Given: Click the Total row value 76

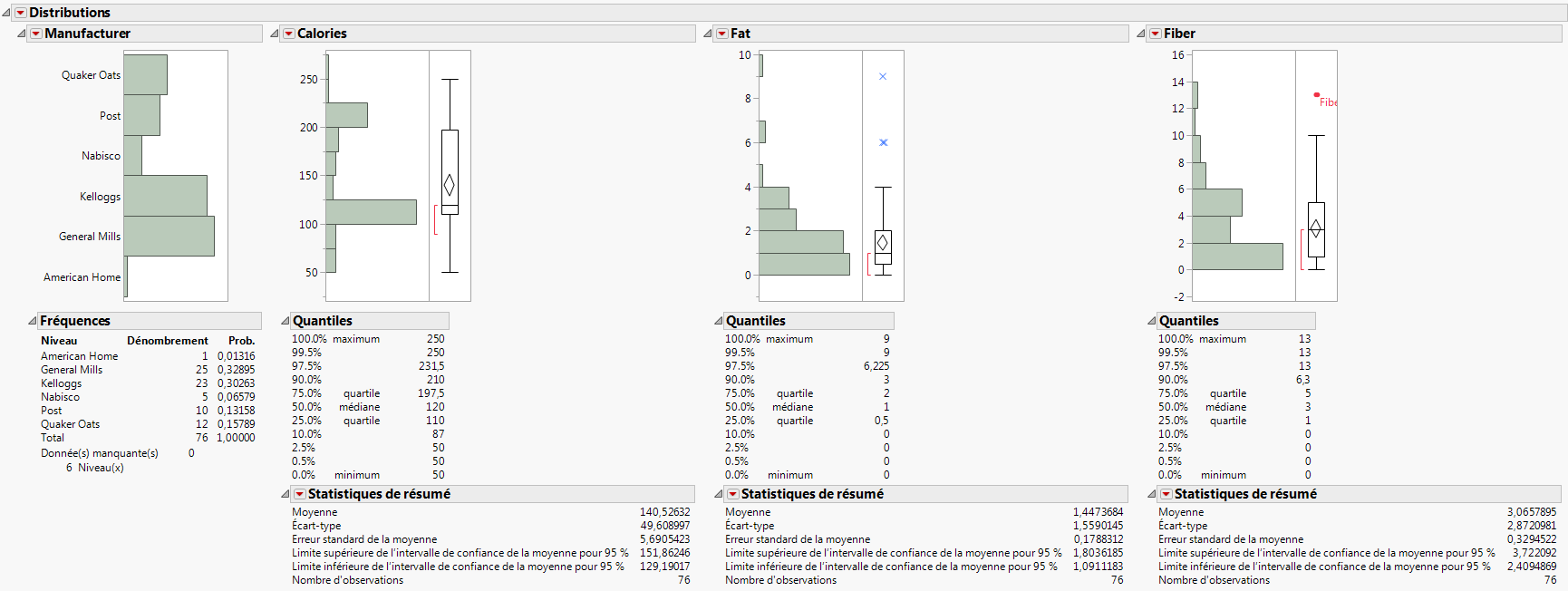Looking at the screenshot, I should pyautogui.click(x=202, y=438).
